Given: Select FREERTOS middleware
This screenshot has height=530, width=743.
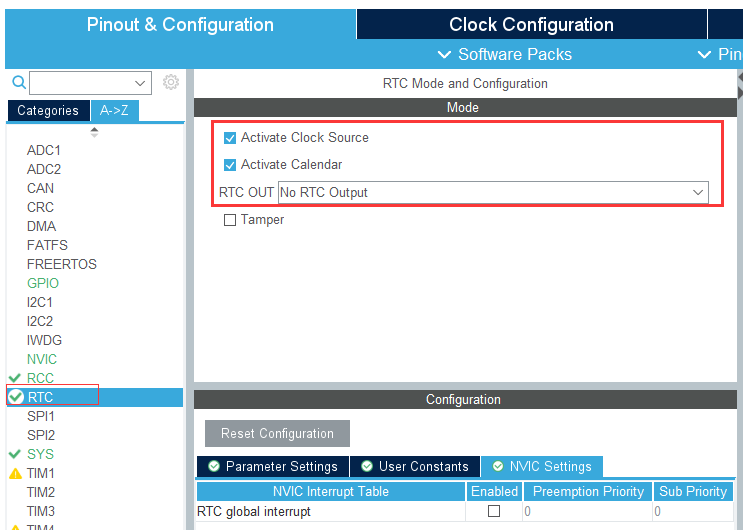Looking at the screenshot, I should 62,264.
